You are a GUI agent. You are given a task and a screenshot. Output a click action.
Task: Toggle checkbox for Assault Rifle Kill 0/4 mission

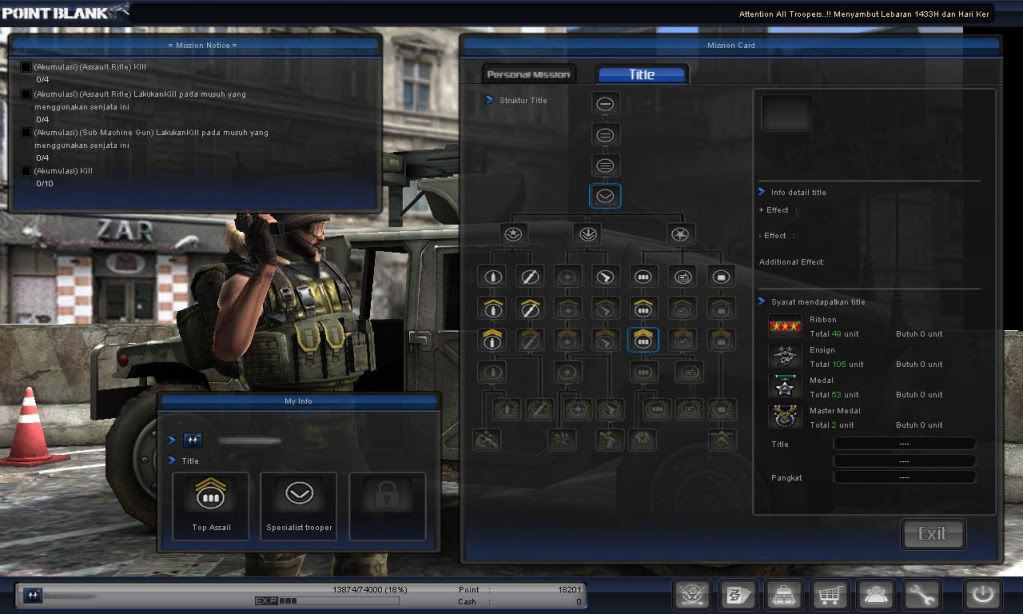[26, 67]
